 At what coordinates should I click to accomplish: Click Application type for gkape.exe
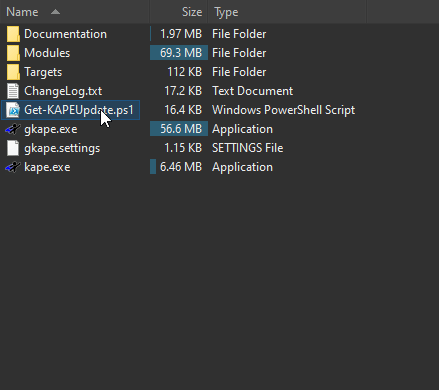[242, 129]
